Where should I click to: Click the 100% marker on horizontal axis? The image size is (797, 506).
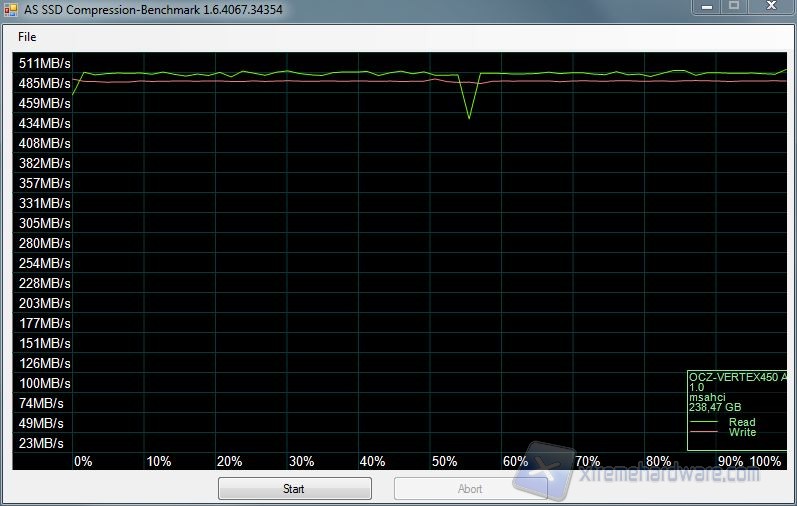click(x=765, y=461)
